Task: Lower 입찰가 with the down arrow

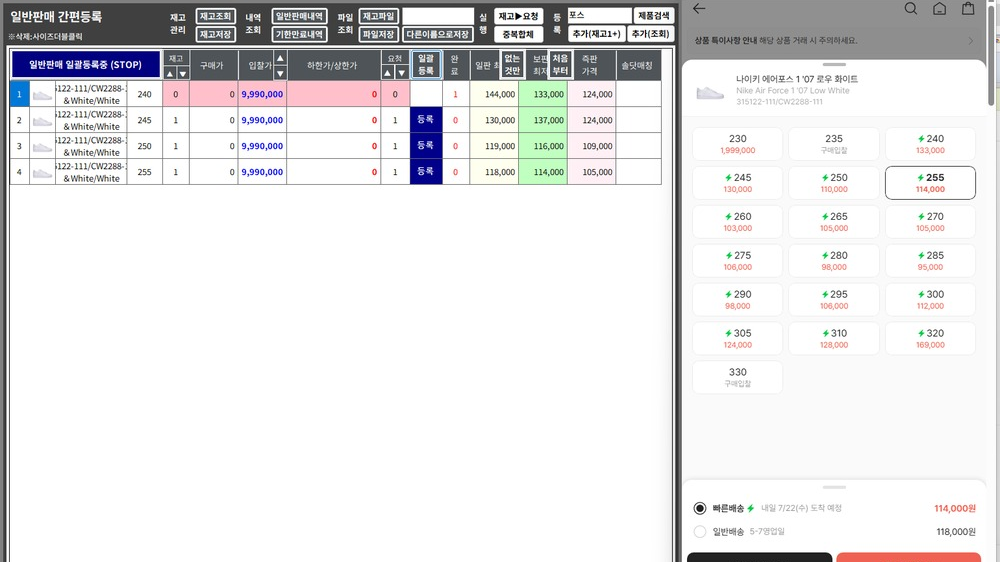Action: (x=280, y=73)
